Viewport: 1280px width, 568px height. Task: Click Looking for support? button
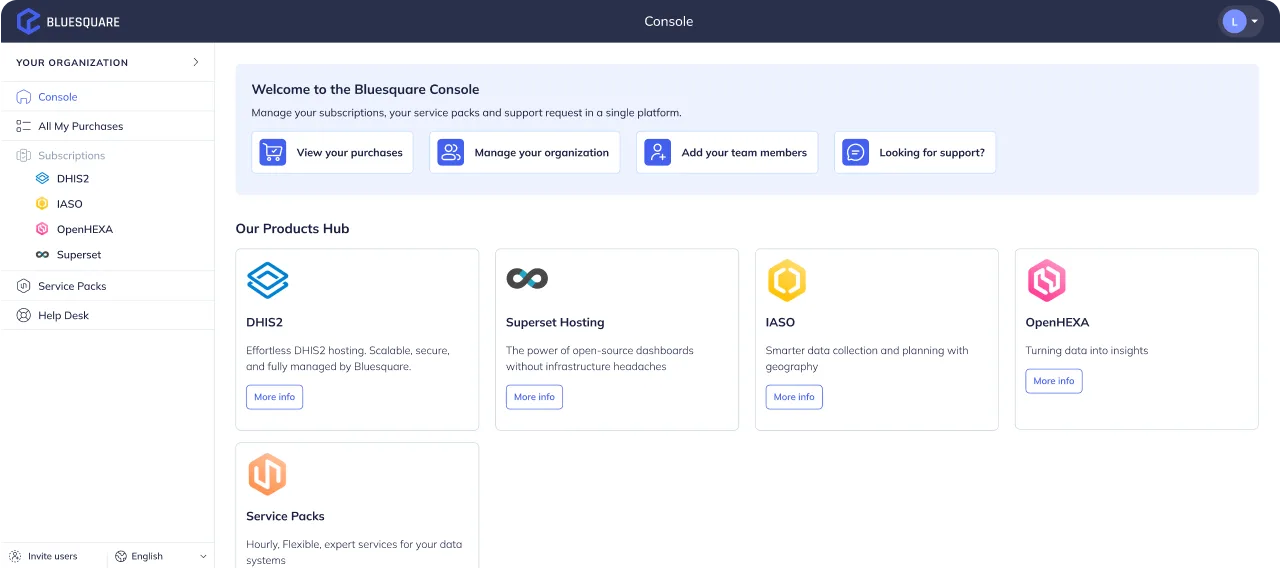click(x=915, y=152)
